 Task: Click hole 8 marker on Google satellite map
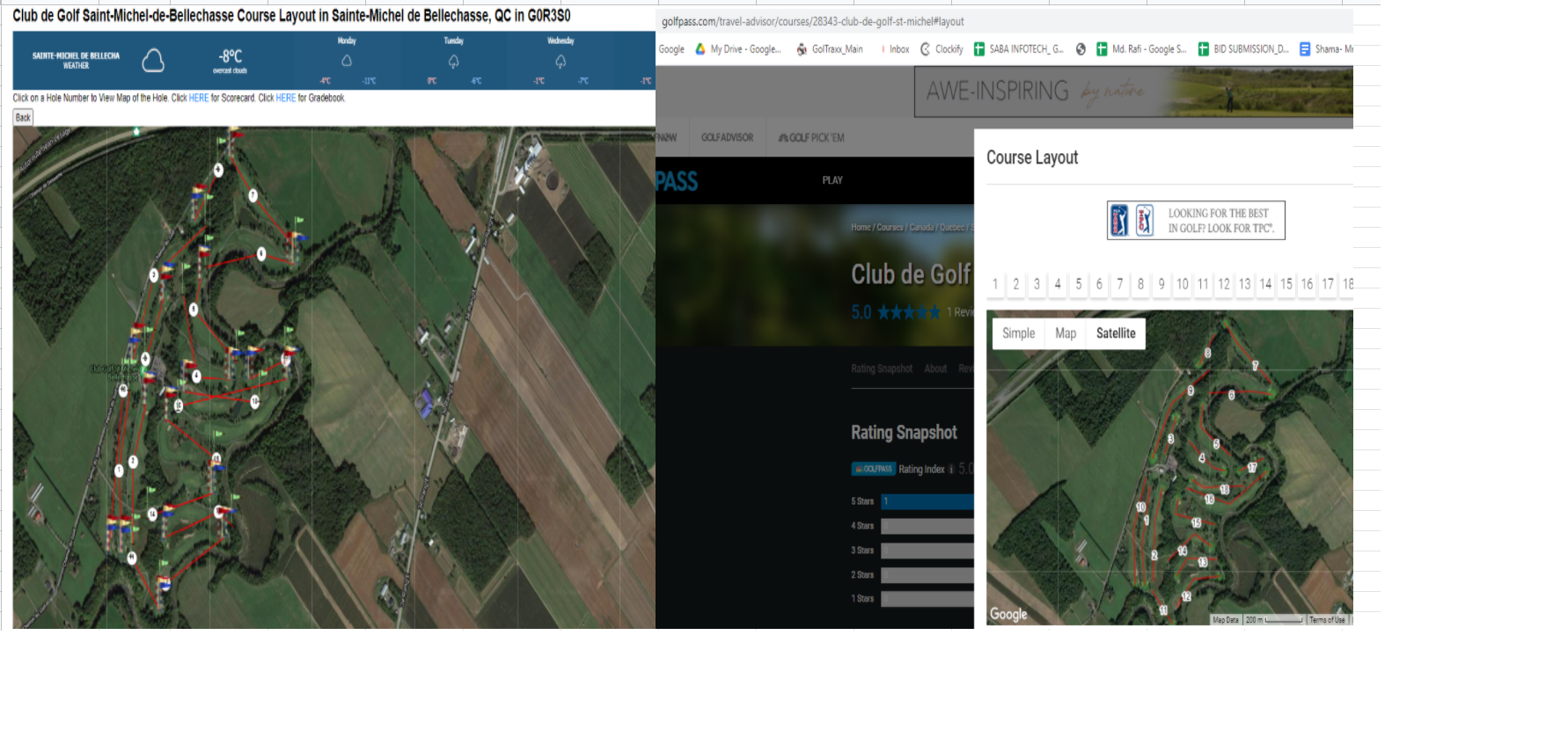pyautogui.click(x=1207, y=354)
